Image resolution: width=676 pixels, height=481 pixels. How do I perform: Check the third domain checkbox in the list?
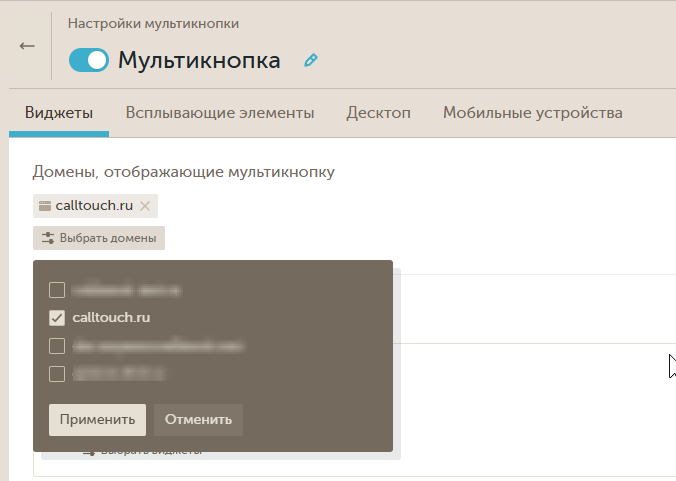click(x=57, y=346)
